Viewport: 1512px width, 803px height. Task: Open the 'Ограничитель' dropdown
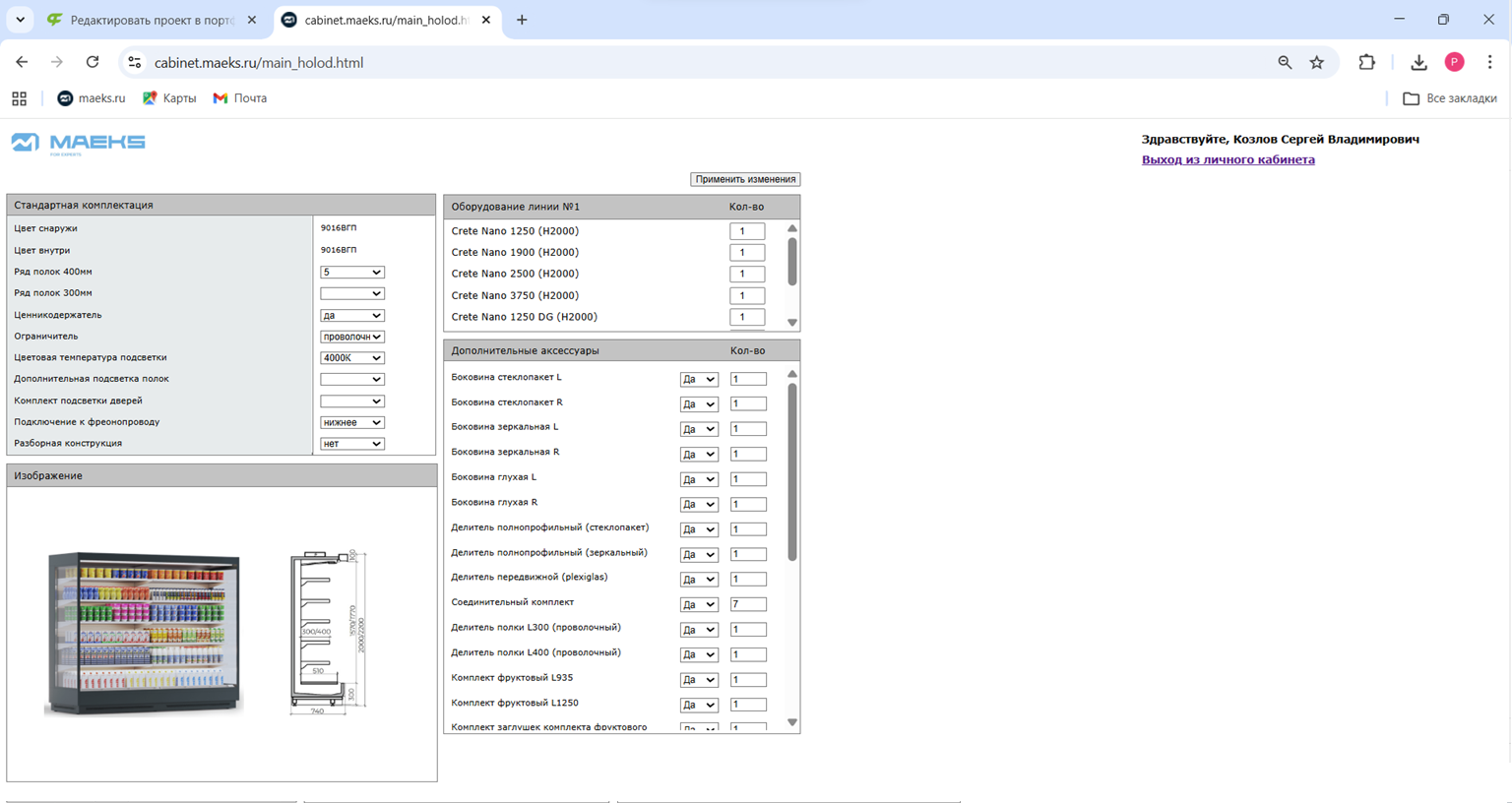coord(351,337)
